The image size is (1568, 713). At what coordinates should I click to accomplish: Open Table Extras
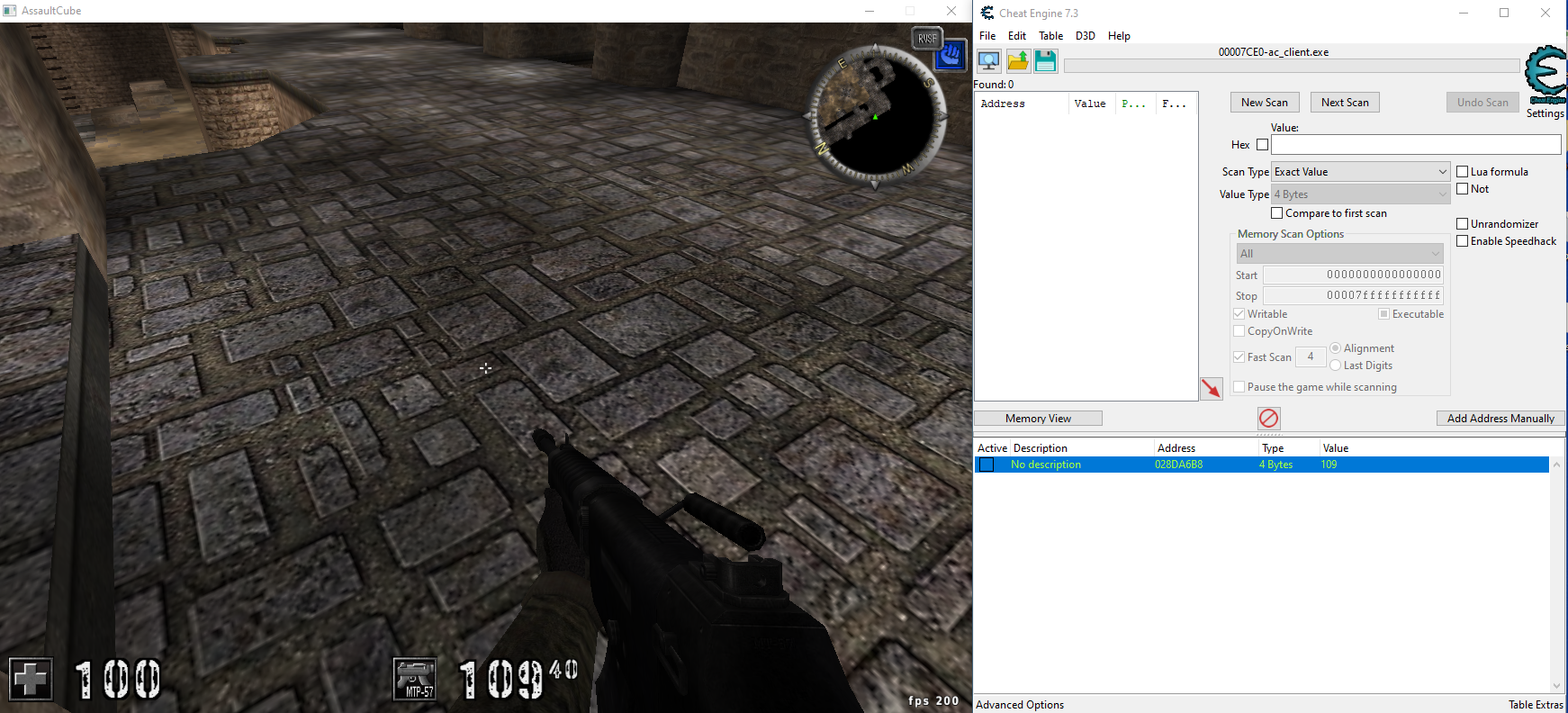1536,705
